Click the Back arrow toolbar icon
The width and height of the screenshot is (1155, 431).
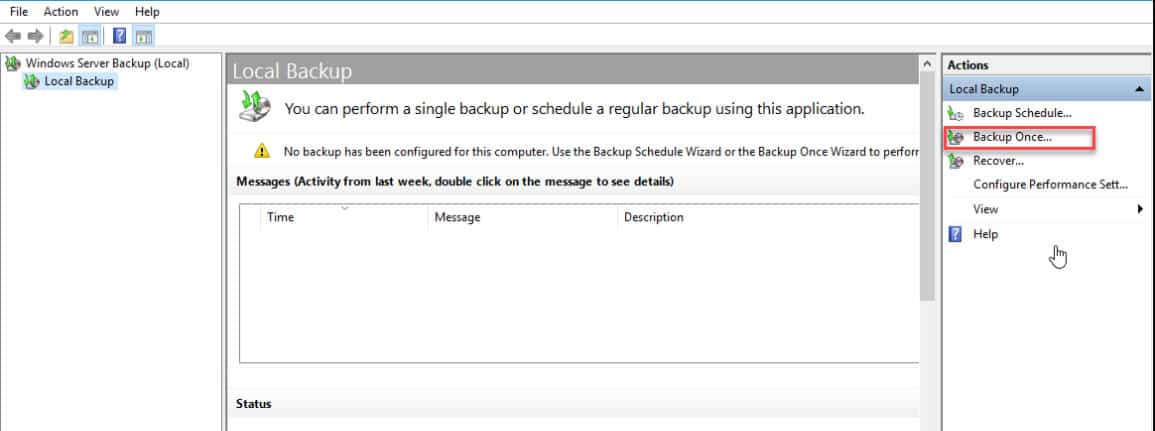13,35
